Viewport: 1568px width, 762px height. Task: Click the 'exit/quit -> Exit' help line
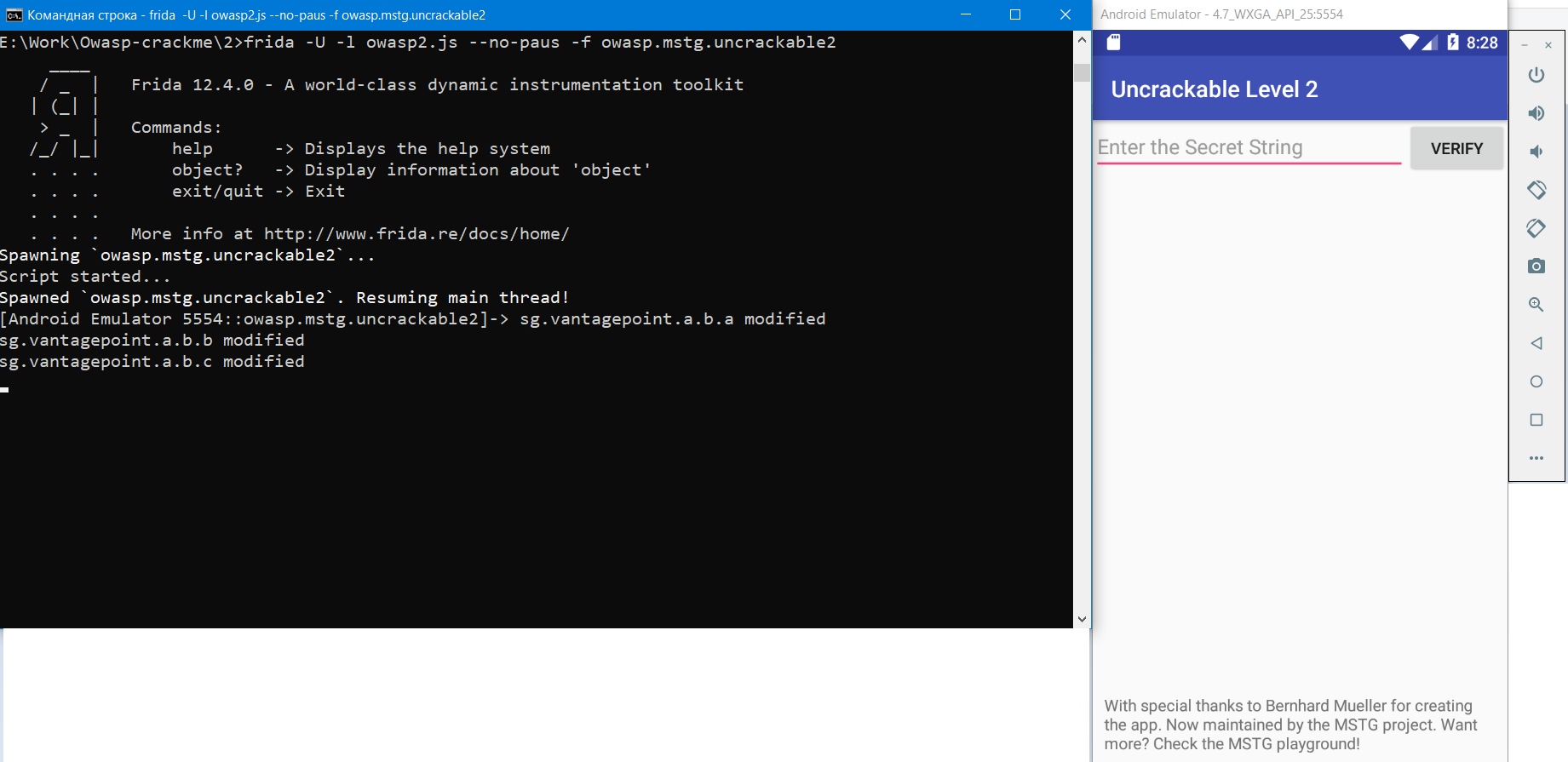259,192
